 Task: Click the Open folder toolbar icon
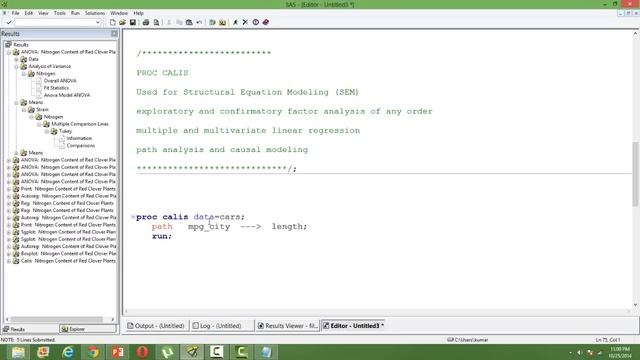(122, 22)
